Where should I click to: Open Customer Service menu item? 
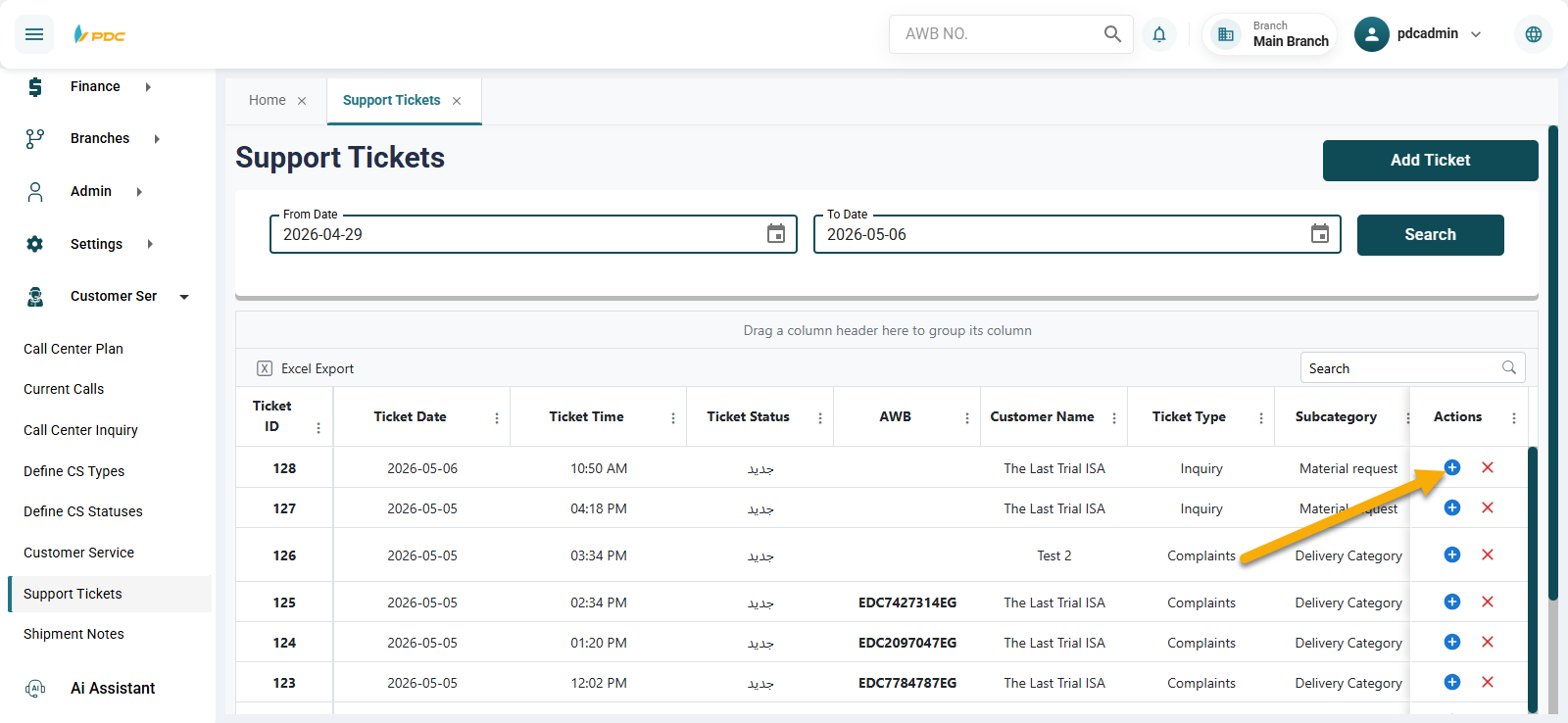click(x=78, y=553)
